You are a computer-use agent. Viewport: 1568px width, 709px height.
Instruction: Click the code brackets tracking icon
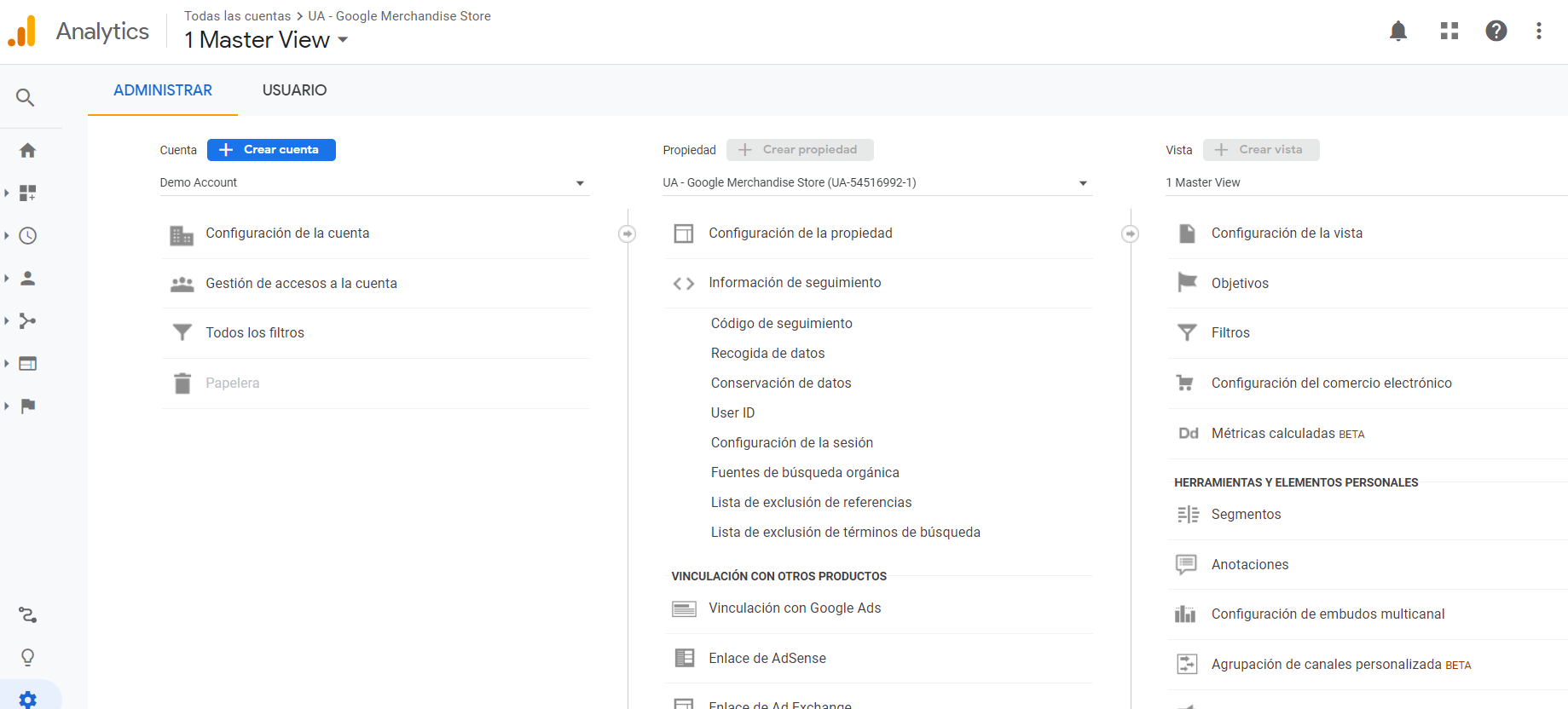pyautogui.click(x=684, y=284)
